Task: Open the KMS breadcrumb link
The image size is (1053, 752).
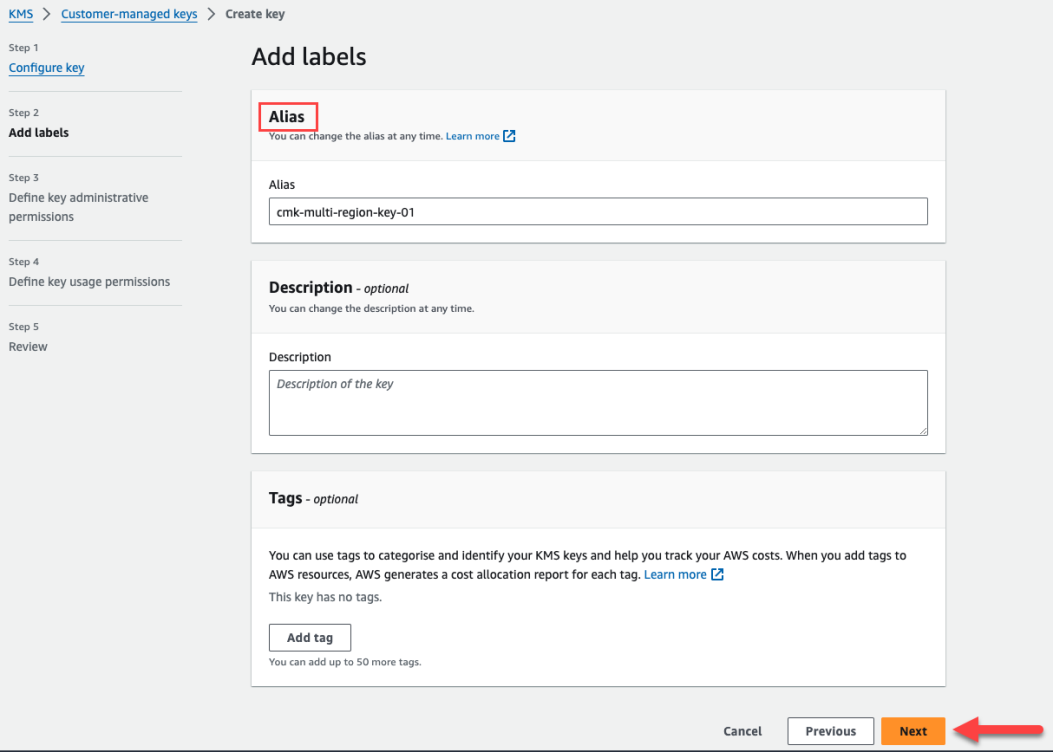Action: [21, 14]
